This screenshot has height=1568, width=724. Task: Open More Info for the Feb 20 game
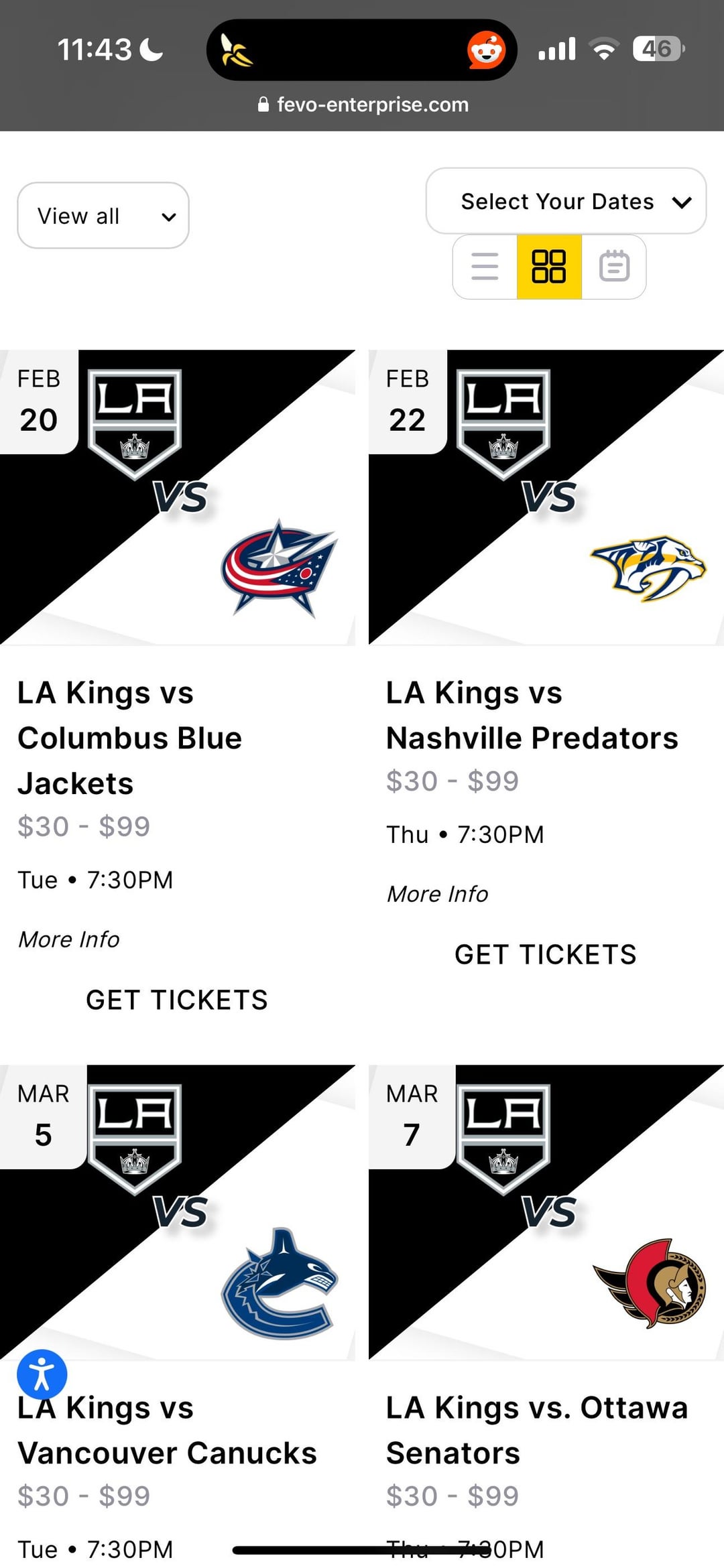pyautogui.click(x=69, y=939)
